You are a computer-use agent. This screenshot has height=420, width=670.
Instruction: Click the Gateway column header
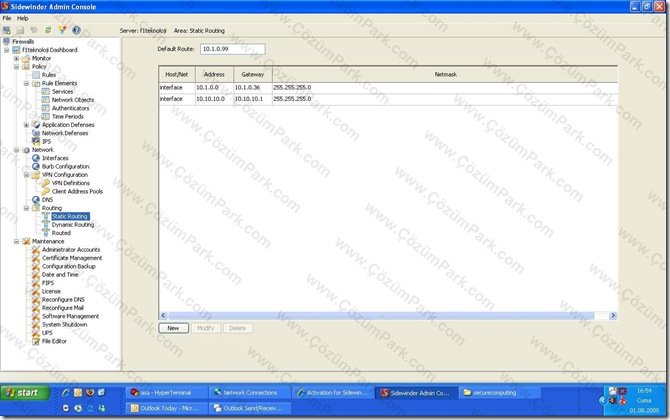pos(253,74)
